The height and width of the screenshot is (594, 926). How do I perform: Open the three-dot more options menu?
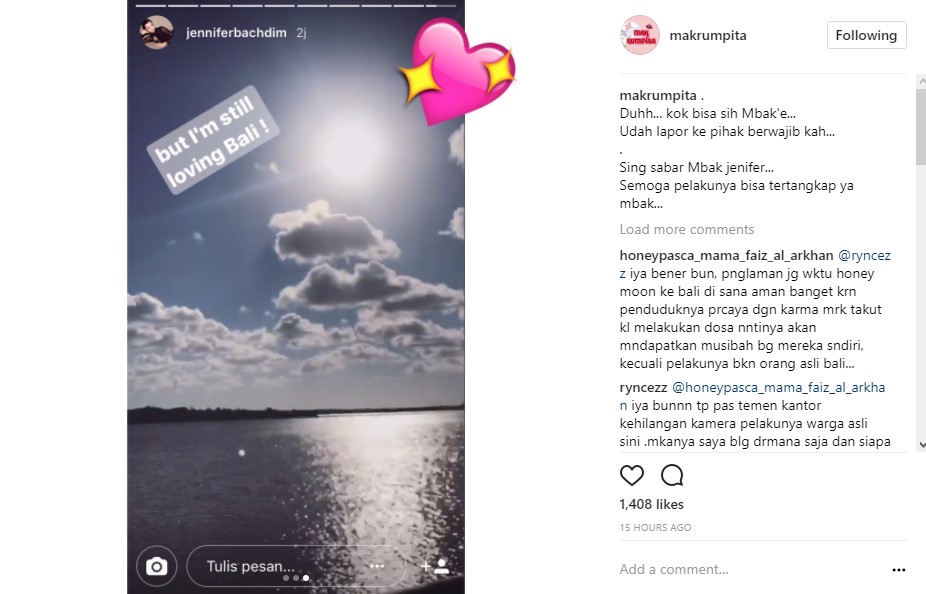[899, 570]
